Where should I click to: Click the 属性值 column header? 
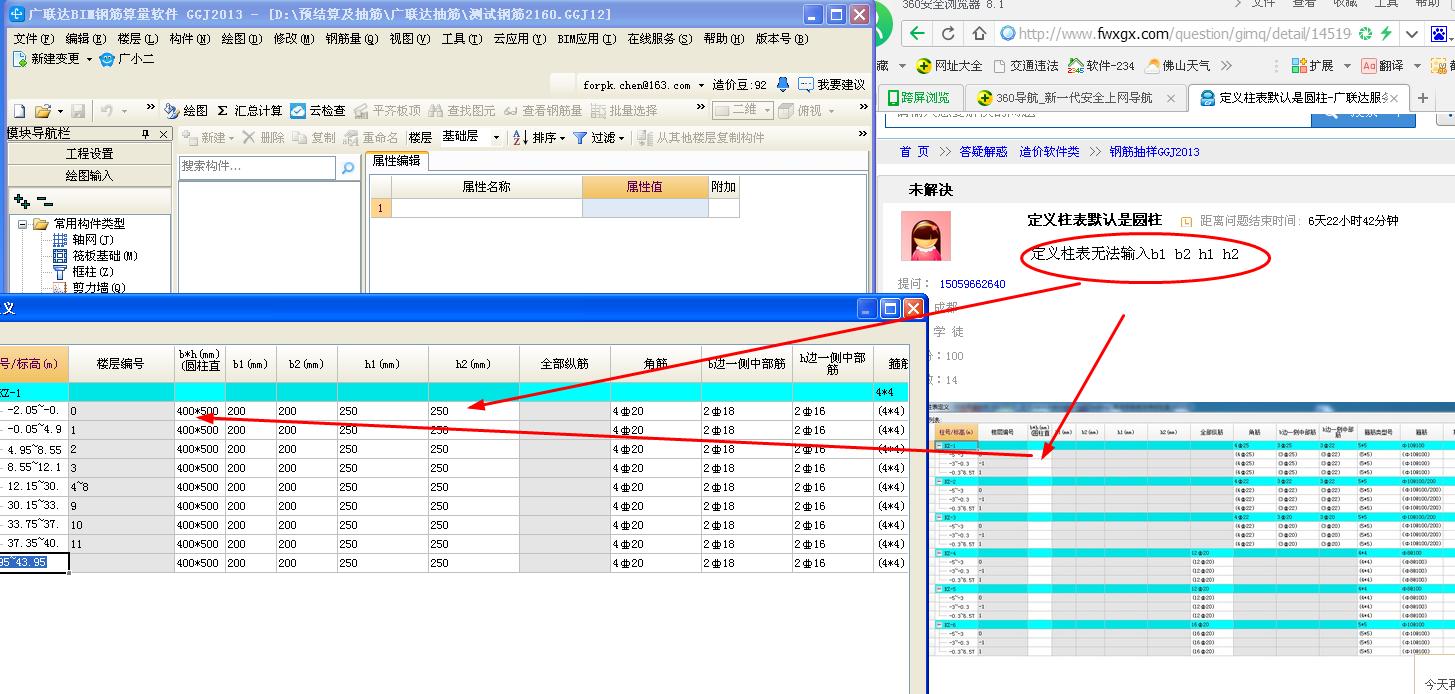click(x=645, y=187)
